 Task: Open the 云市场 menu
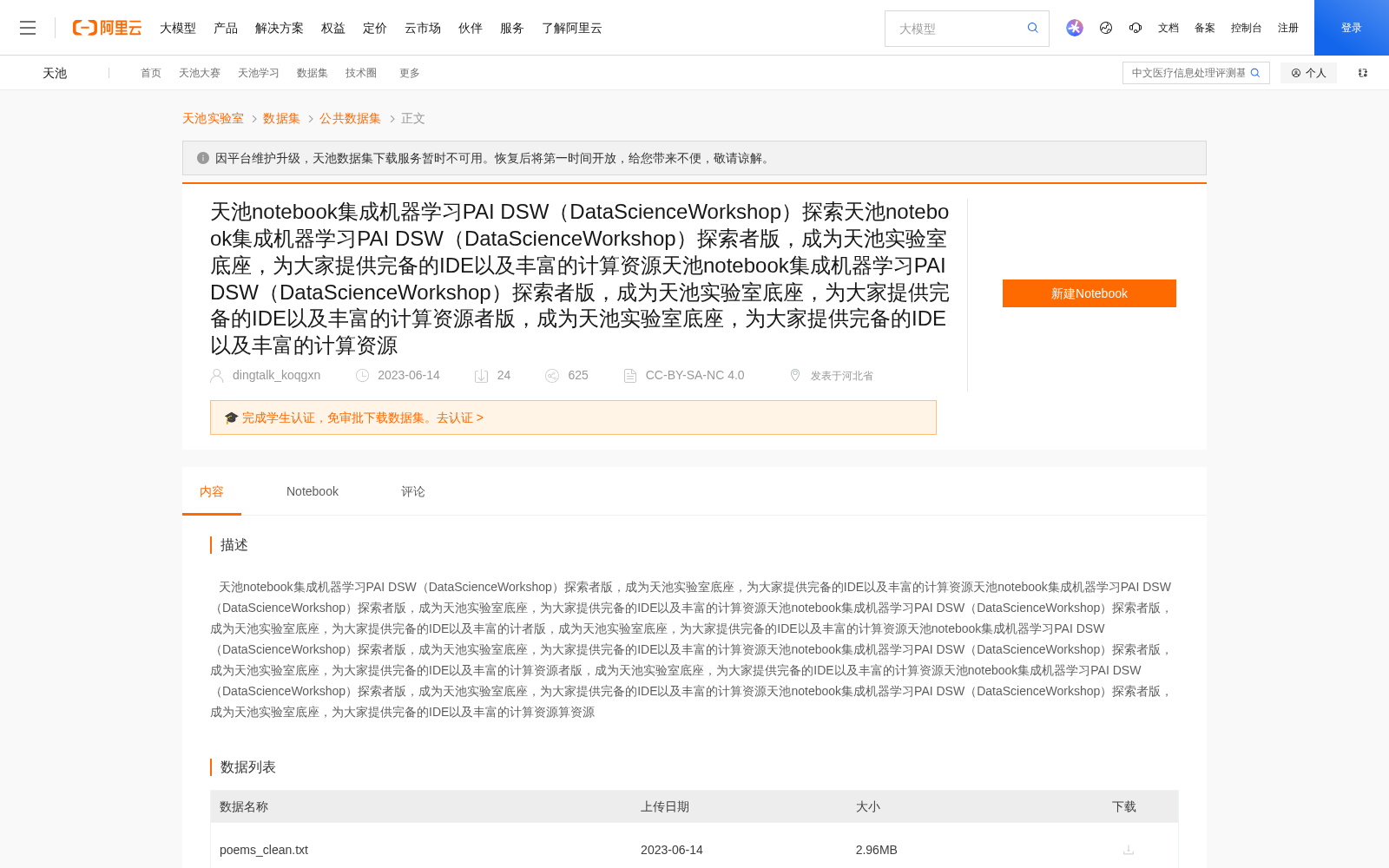click(x=423, y=28)
